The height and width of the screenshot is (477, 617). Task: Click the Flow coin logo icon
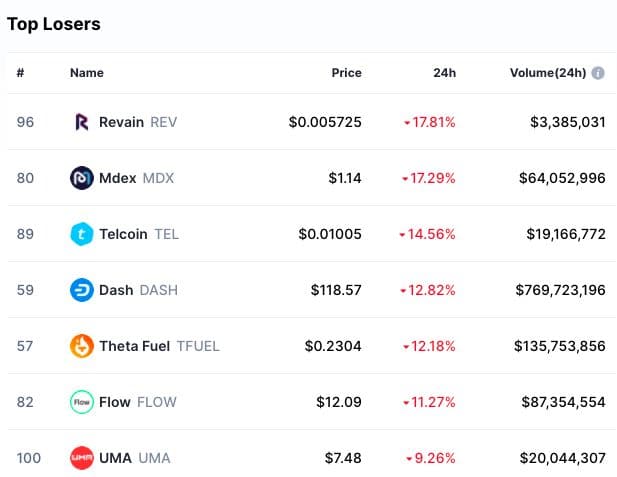82,402
